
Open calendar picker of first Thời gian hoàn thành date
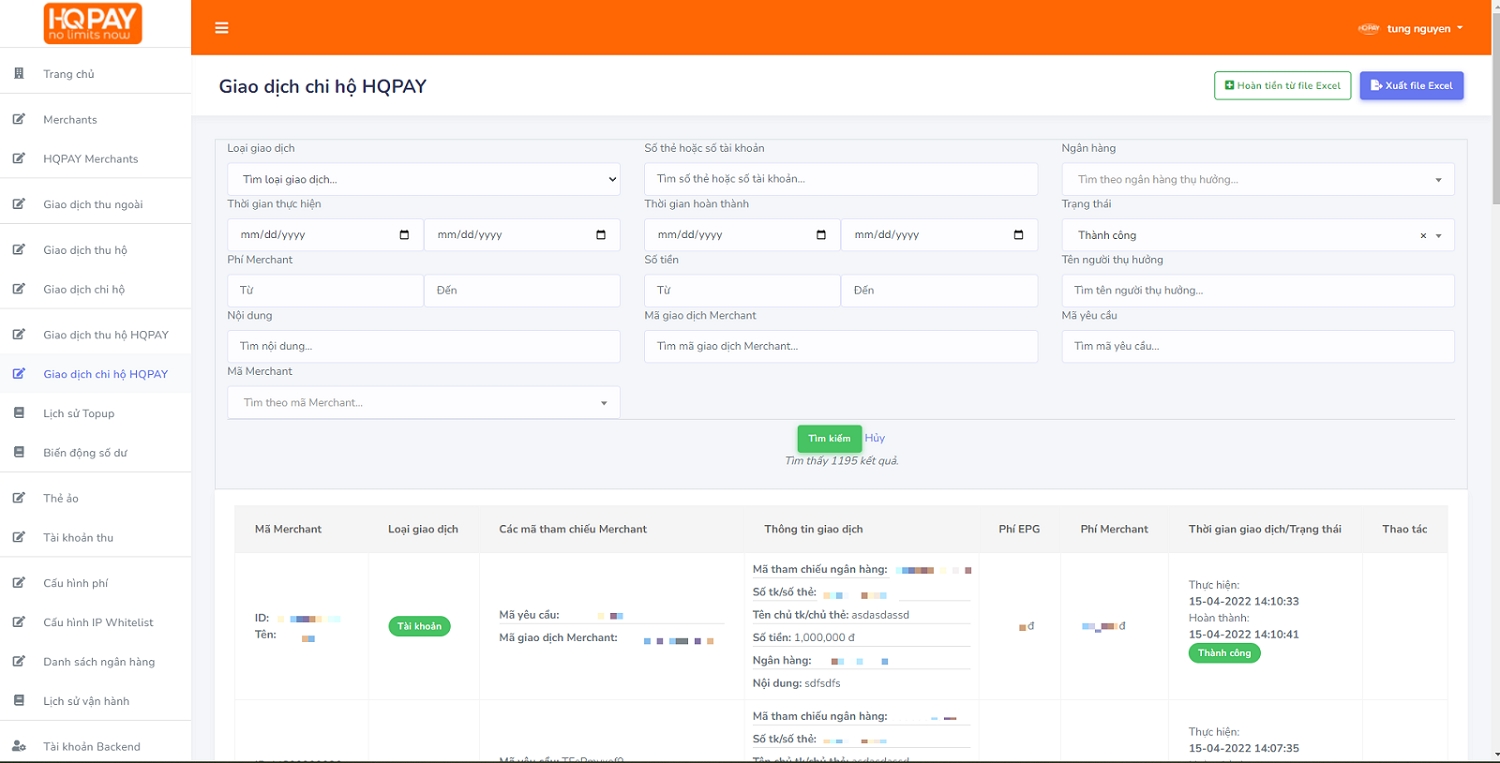click(821, 235)
